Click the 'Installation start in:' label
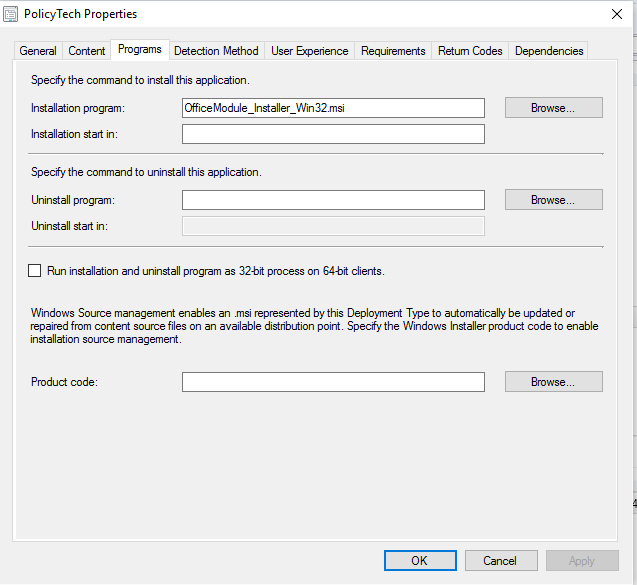The image size is (637, 585). (x=74, y=134)
